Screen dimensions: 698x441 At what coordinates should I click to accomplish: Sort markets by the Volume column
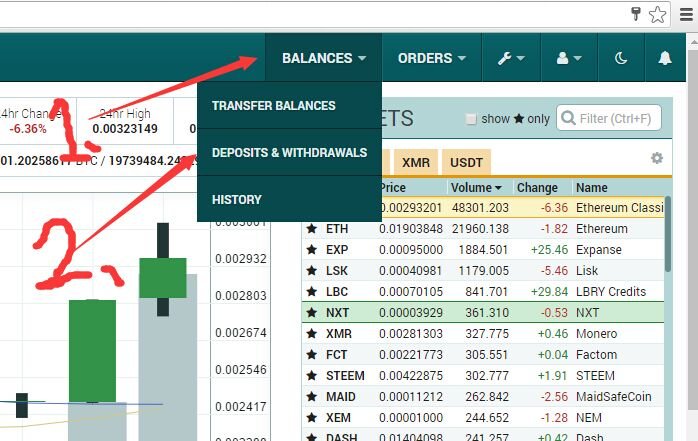tap(476, 188)
